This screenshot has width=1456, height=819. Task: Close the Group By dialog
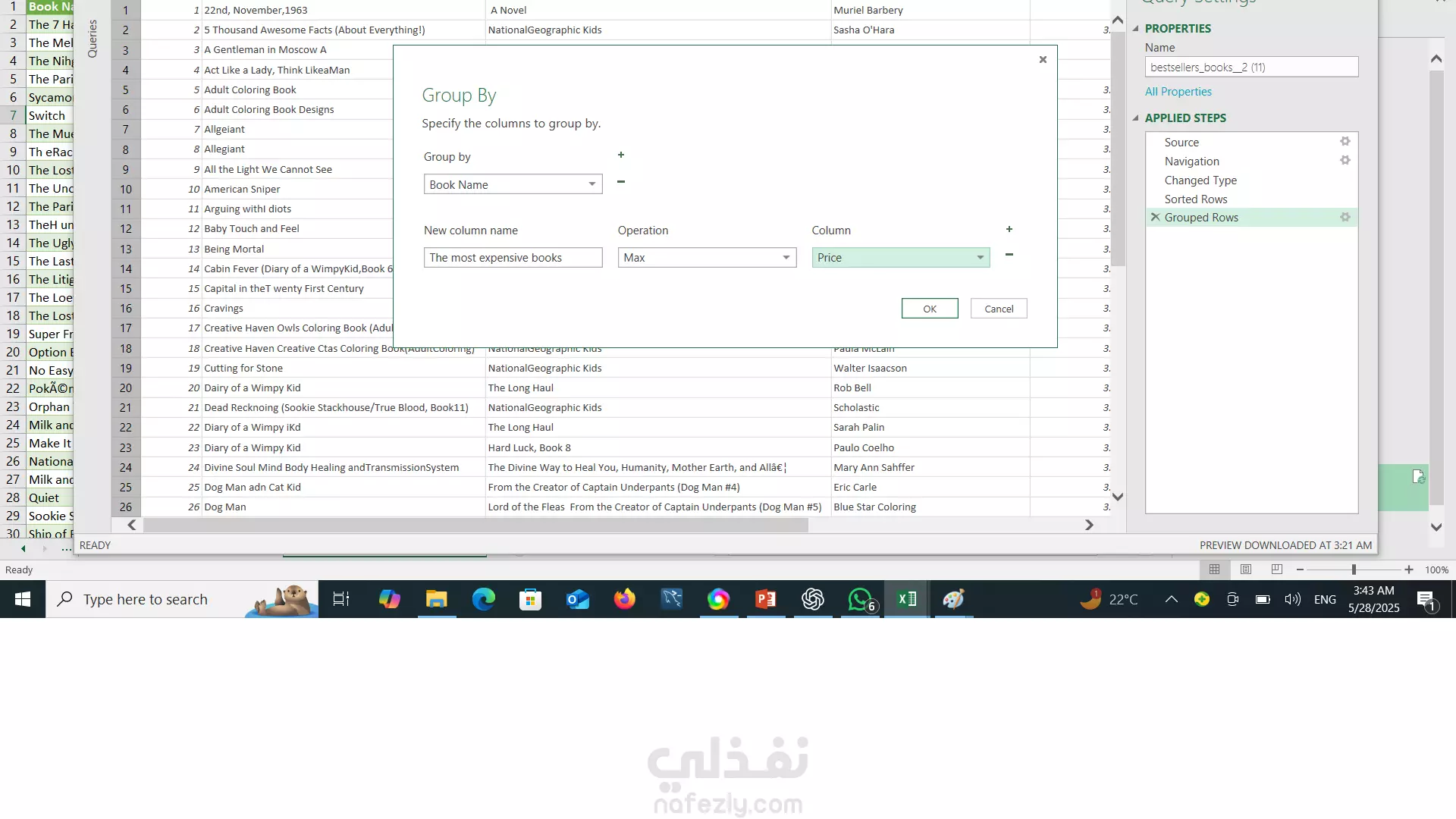[x=1043, y=60]
